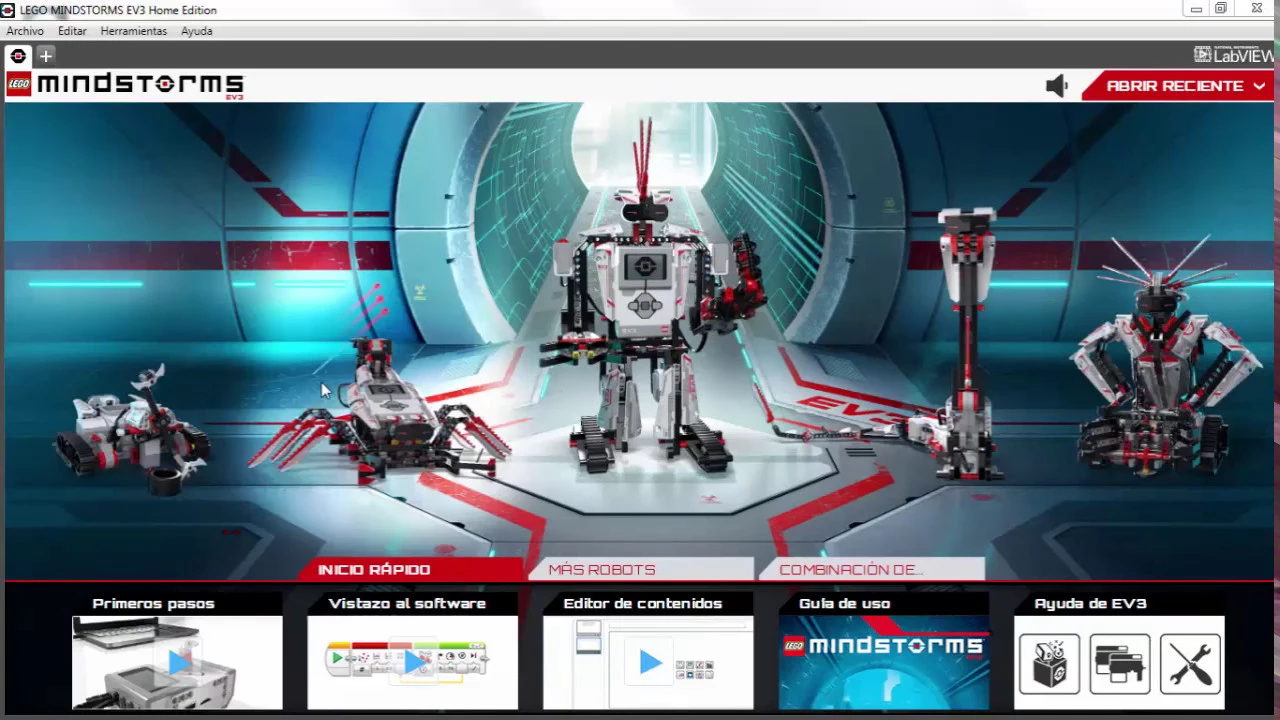1280x720 pixels.
Task: Switch to COMBINACIÓN DE... tab
Action: pos(872,569)
